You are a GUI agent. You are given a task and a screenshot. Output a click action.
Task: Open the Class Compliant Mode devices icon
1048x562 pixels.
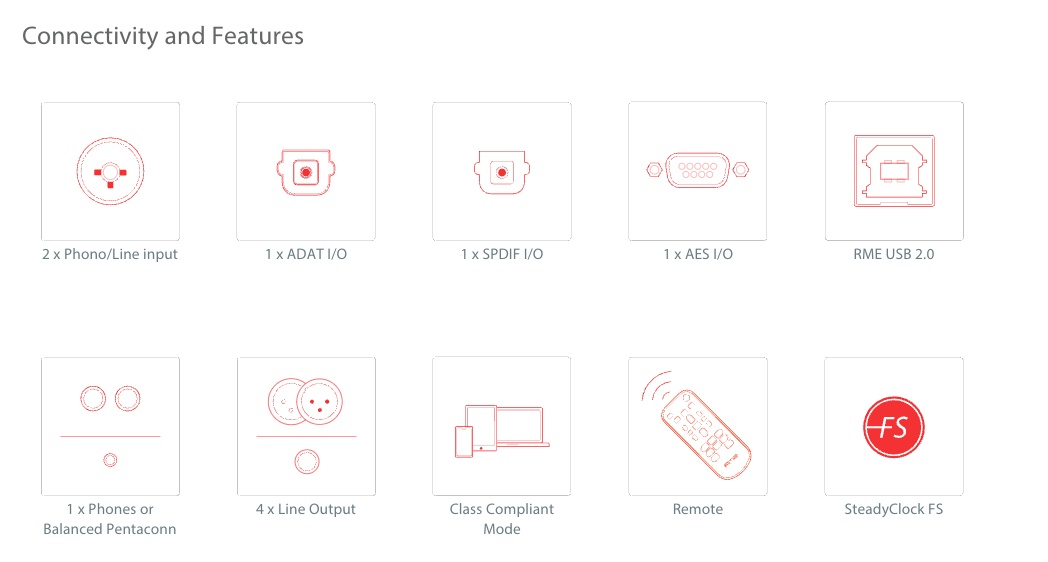(502, 431)
